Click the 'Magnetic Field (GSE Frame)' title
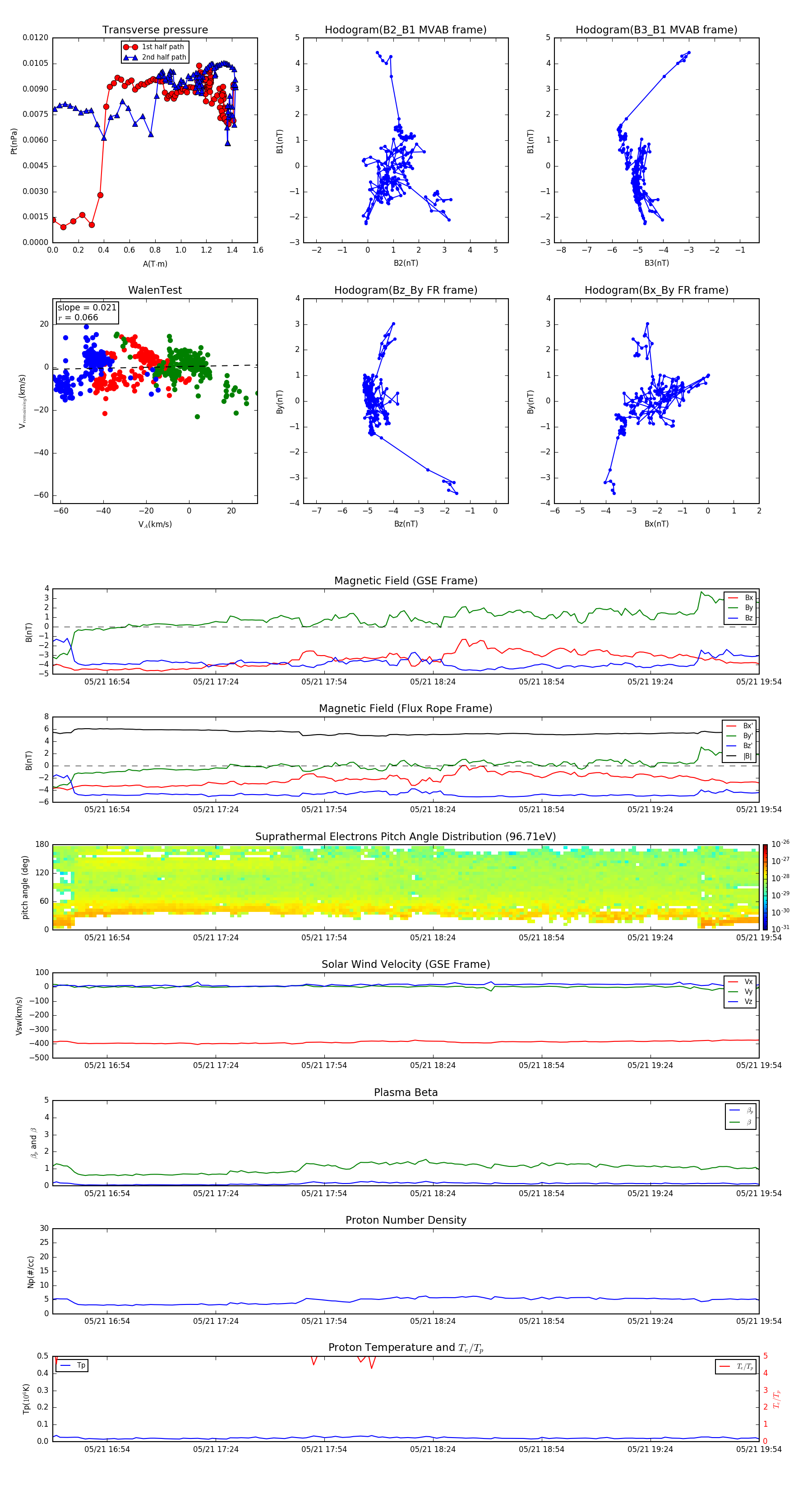This screenshot has height=1489, width=812. [x=406, y=580]
